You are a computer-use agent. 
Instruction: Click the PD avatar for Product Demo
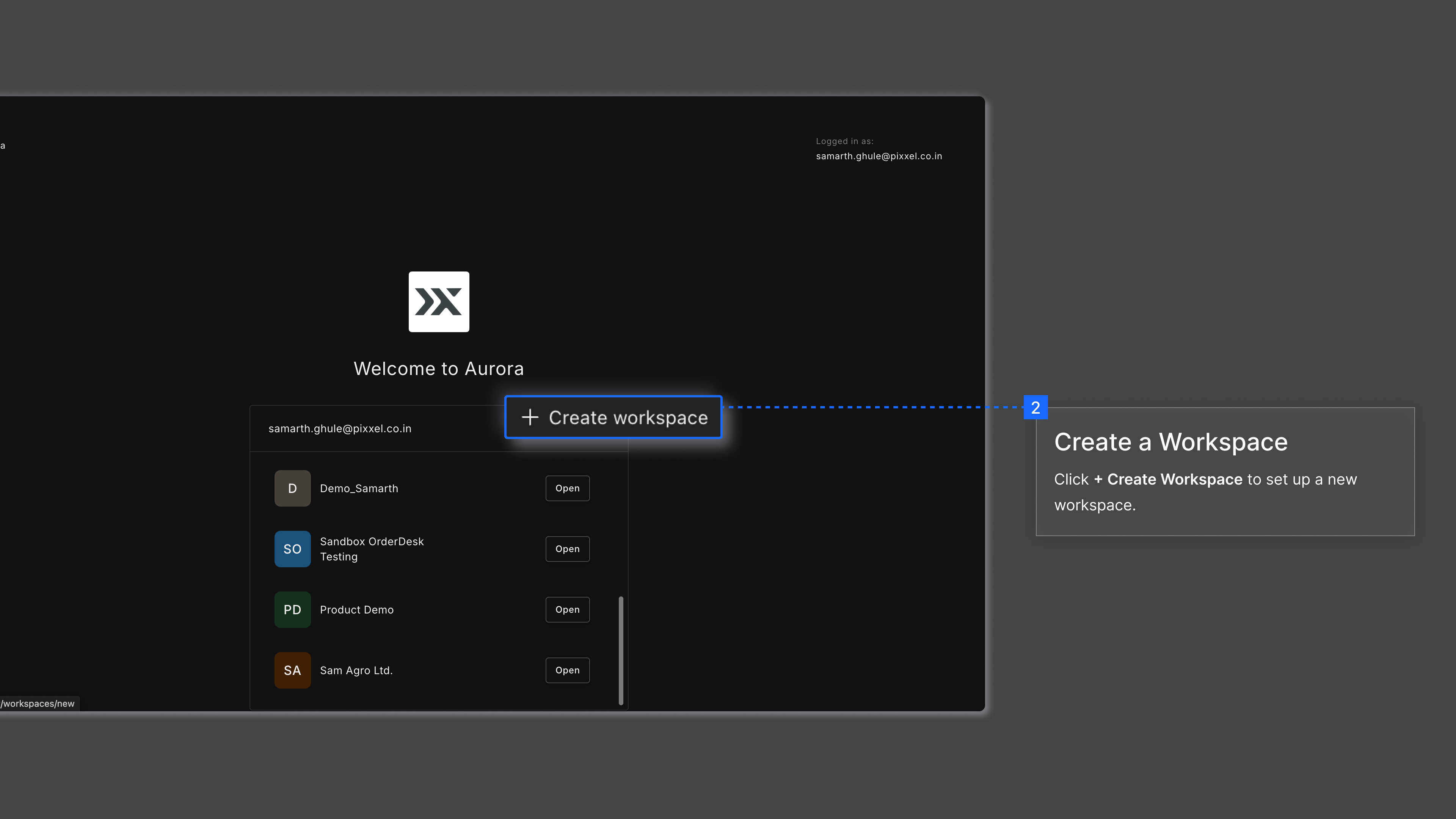292,609
